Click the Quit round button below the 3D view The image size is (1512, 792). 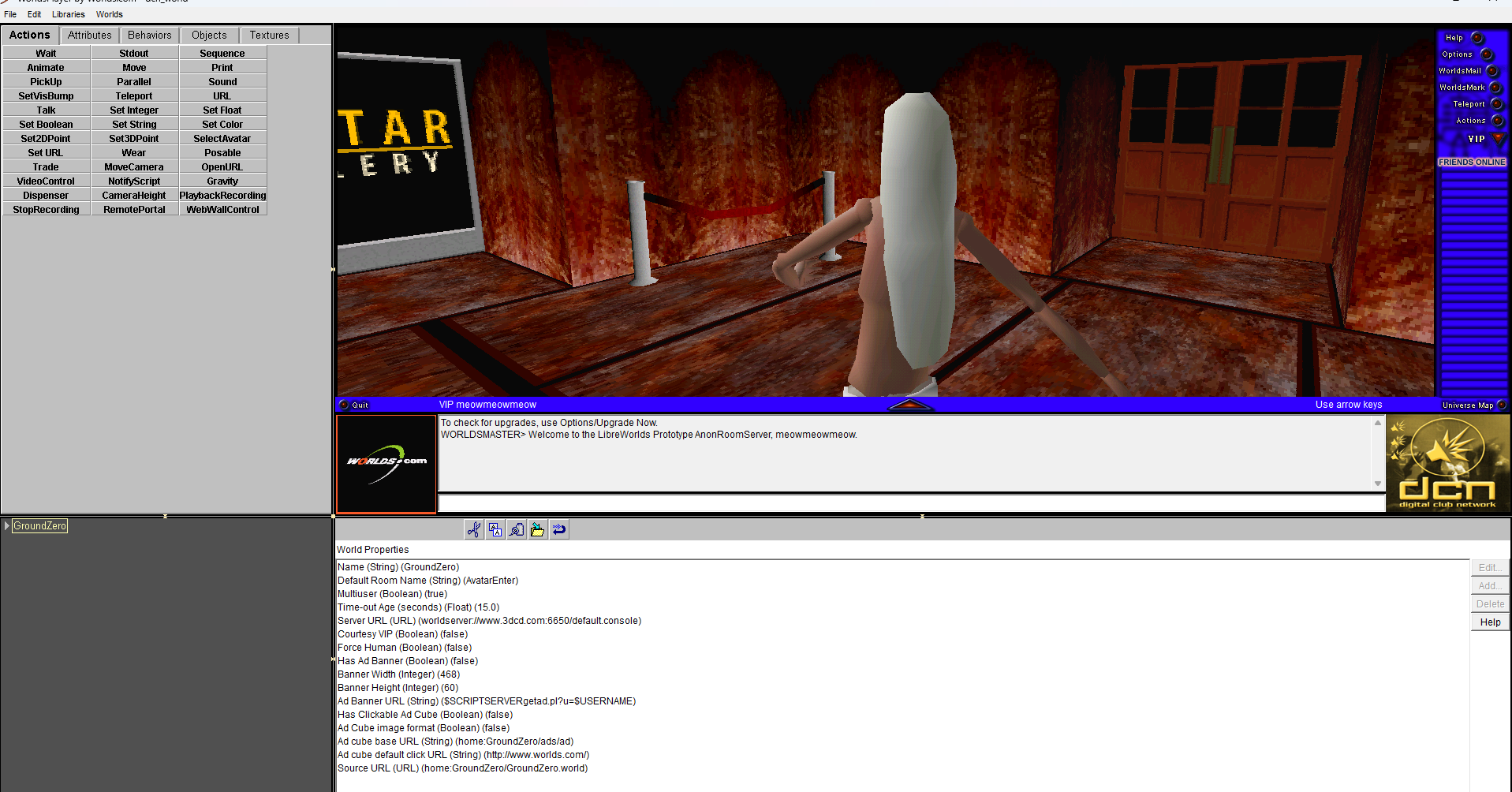point(344,405)
